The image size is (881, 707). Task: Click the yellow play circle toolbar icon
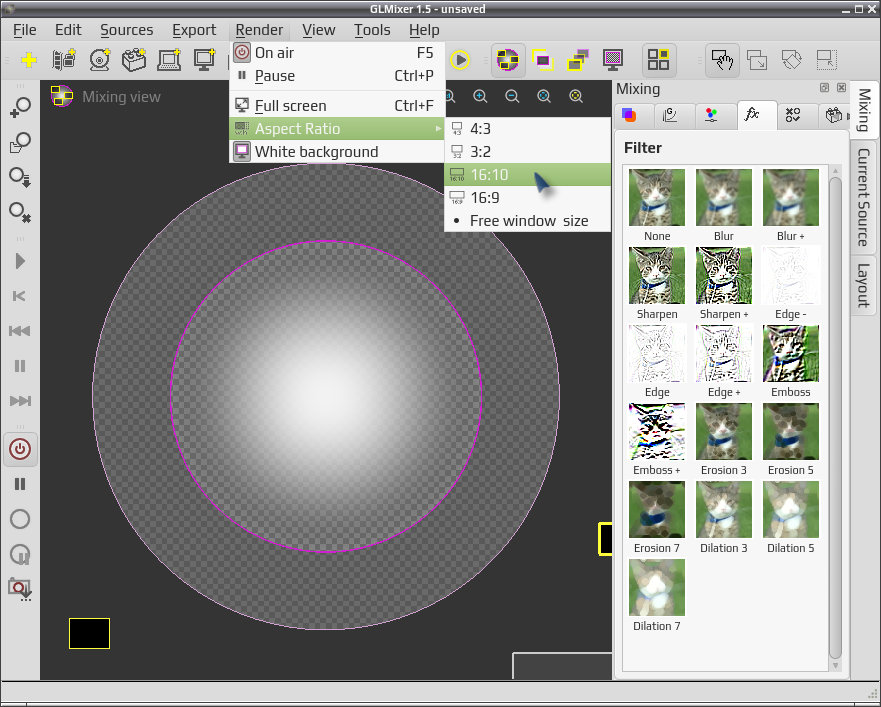point(460,60)
